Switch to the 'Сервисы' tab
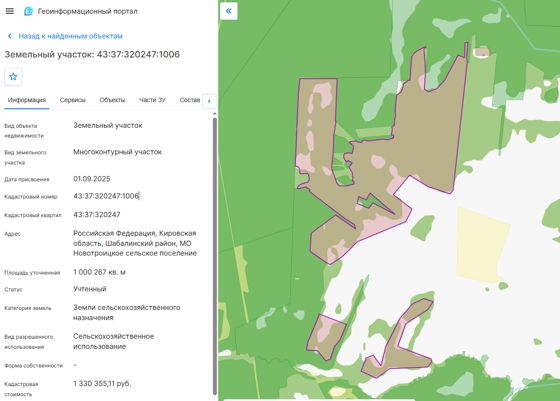Image resolution: width=560 pixels, height=401 pixels. click(72, 100)
